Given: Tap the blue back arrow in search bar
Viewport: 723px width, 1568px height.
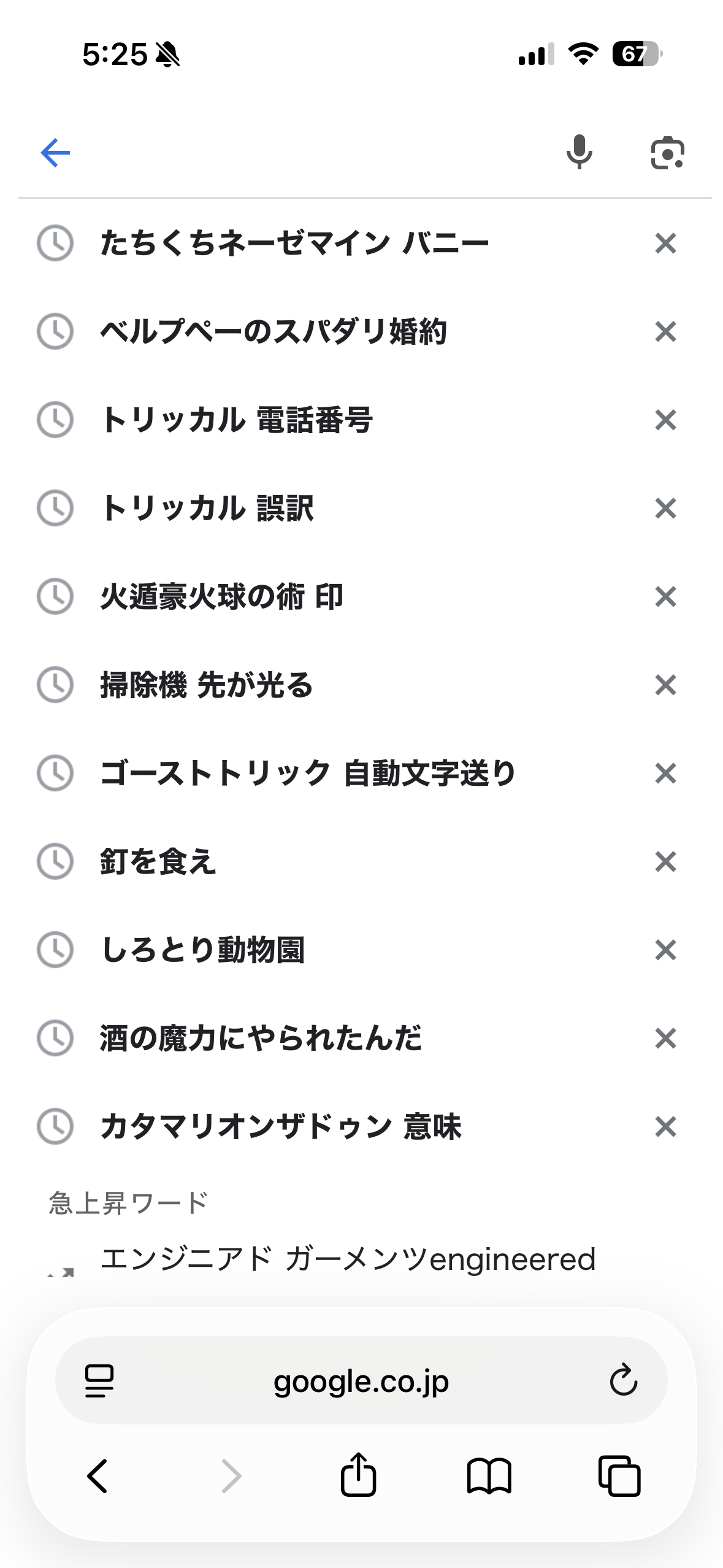Looking at the screenshot, I should tap(55, 153).
